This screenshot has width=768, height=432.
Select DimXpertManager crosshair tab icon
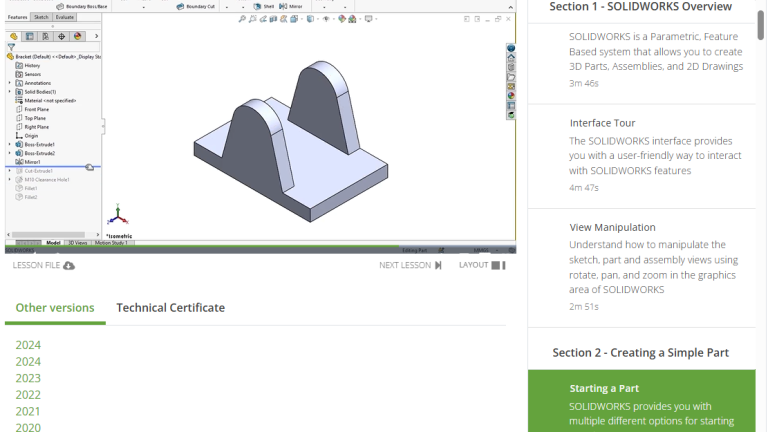(61, 36)
